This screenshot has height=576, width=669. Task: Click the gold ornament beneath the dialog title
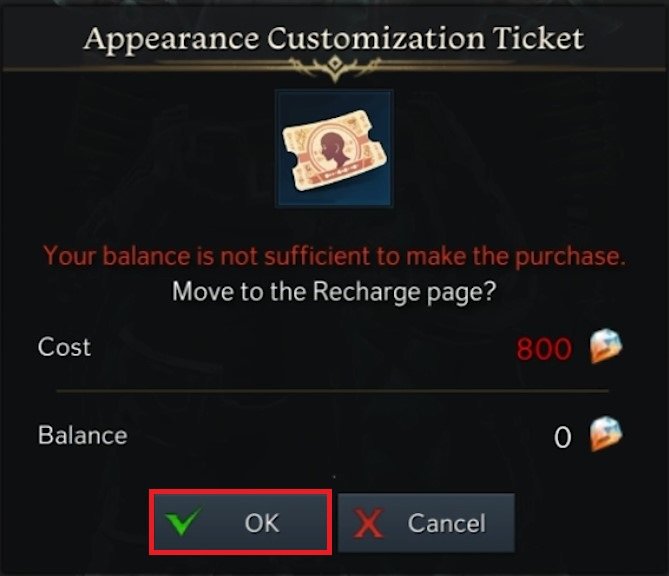[334, 67]
